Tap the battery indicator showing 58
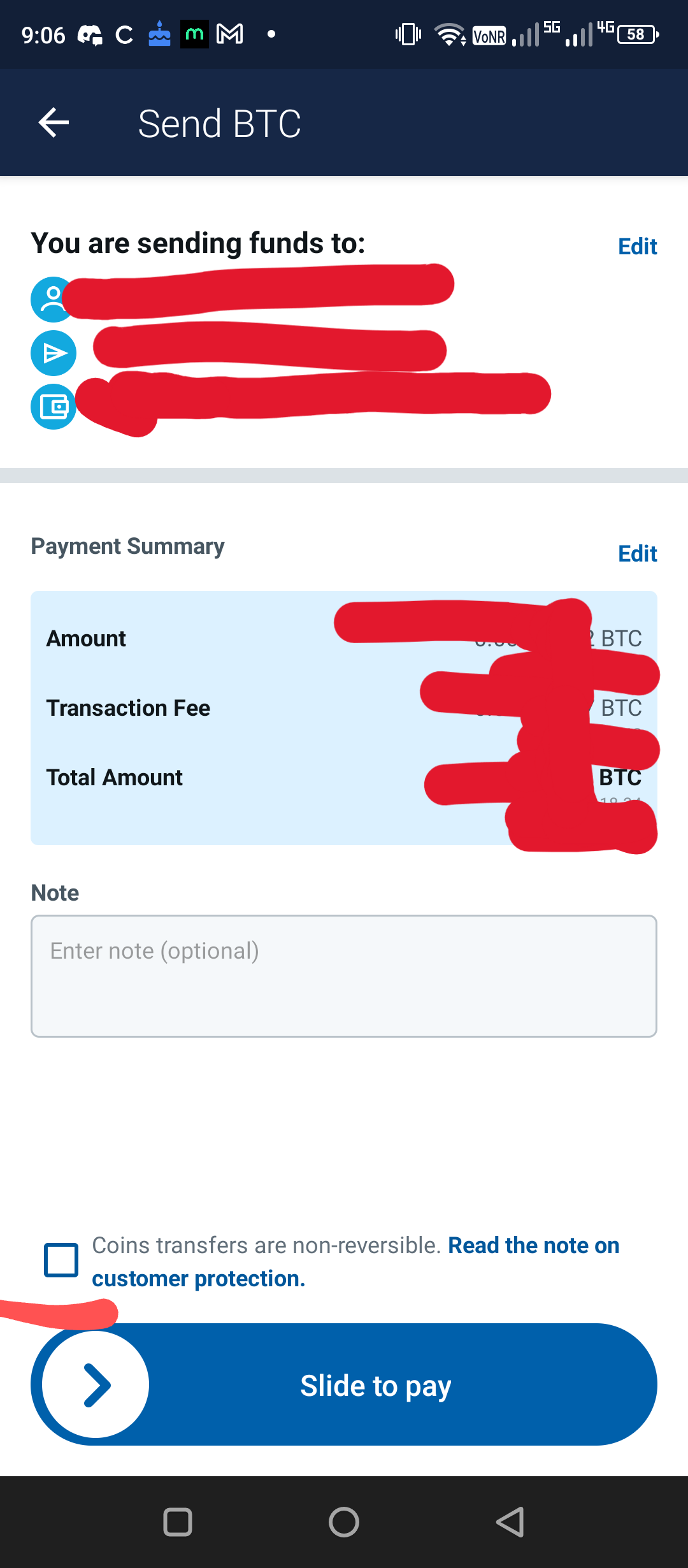Image resolution: width=688 pixels, height=1568 pixels. click(638, 34)
